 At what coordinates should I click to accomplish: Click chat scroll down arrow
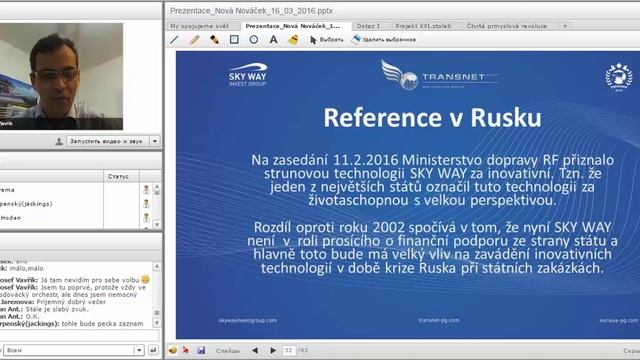[x=157, y=323]
